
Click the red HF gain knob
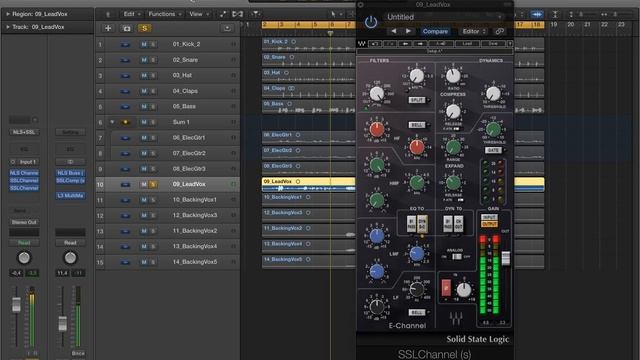tap(377, 129)
